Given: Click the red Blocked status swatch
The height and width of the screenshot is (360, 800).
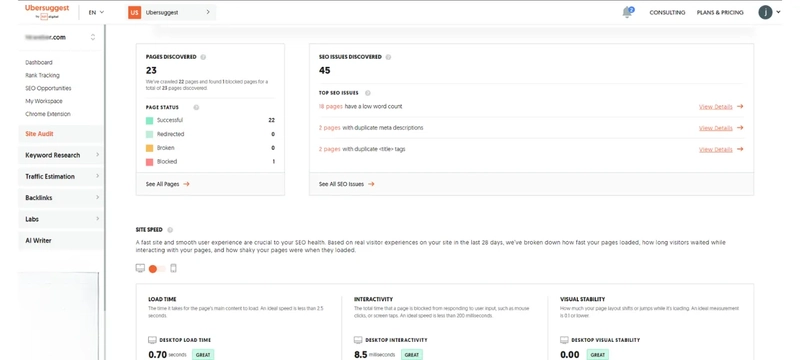Looking at the screenshot, I should pos(149,162).
